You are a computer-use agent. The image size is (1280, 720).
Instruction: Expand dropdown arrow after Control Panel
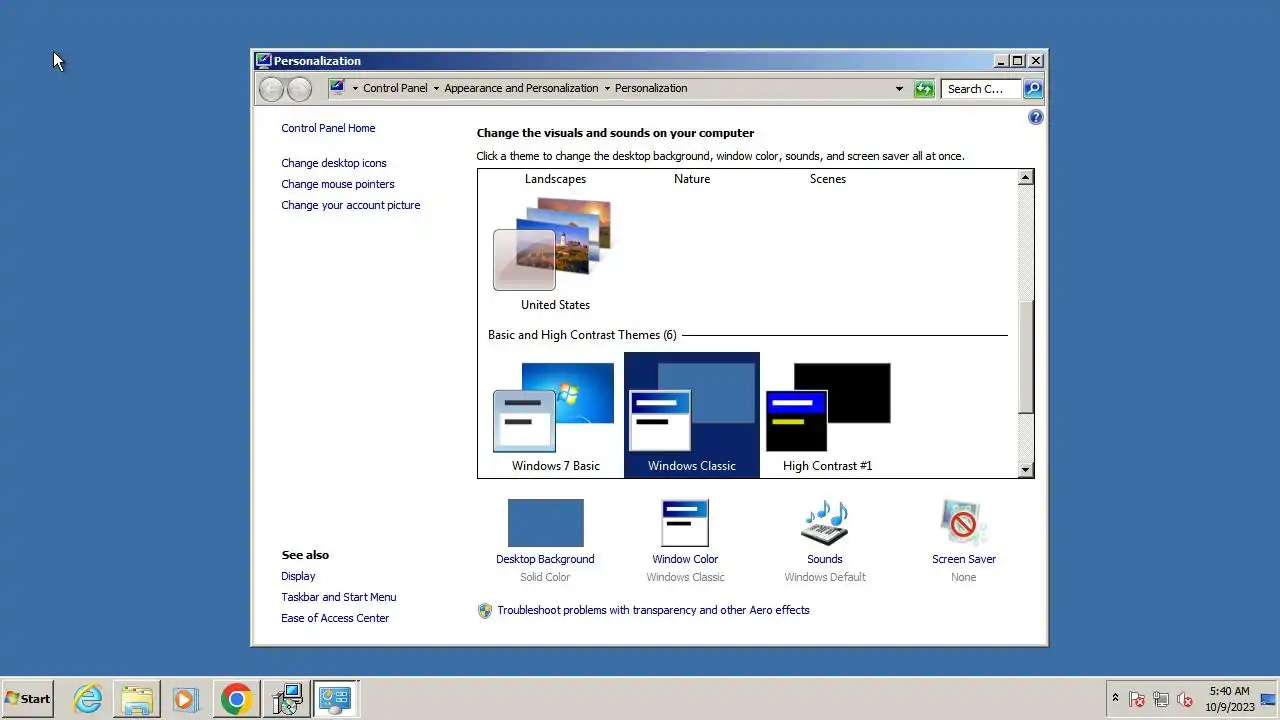click(436, 89)
